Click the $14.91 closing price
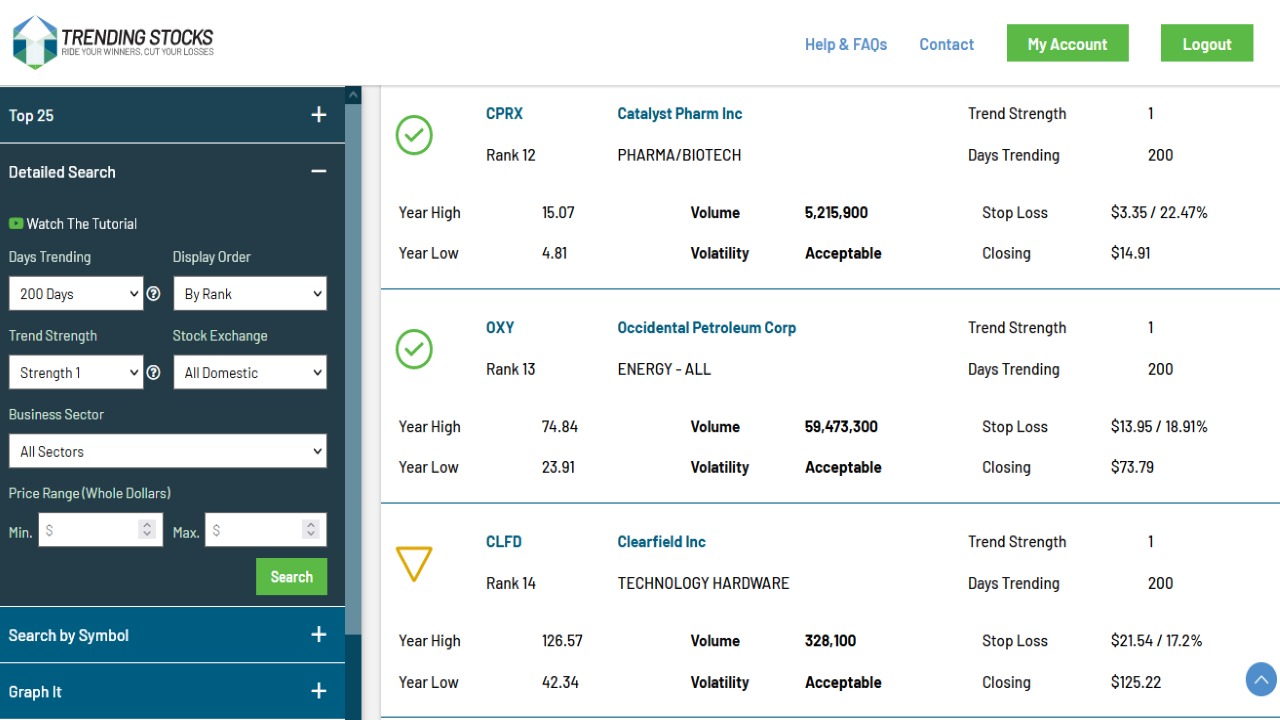The height and width of the screenshot is (720, 1280). point(1131,253)
